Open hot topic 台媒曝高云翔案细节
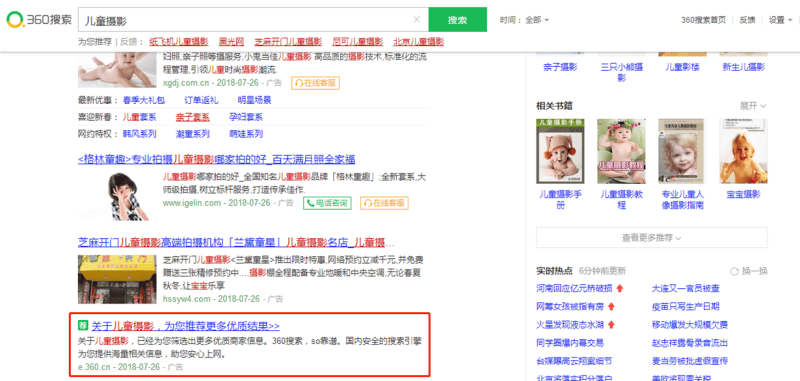This screenshot has height=381, width=800. pyautogui.click(x=574, y=361)
